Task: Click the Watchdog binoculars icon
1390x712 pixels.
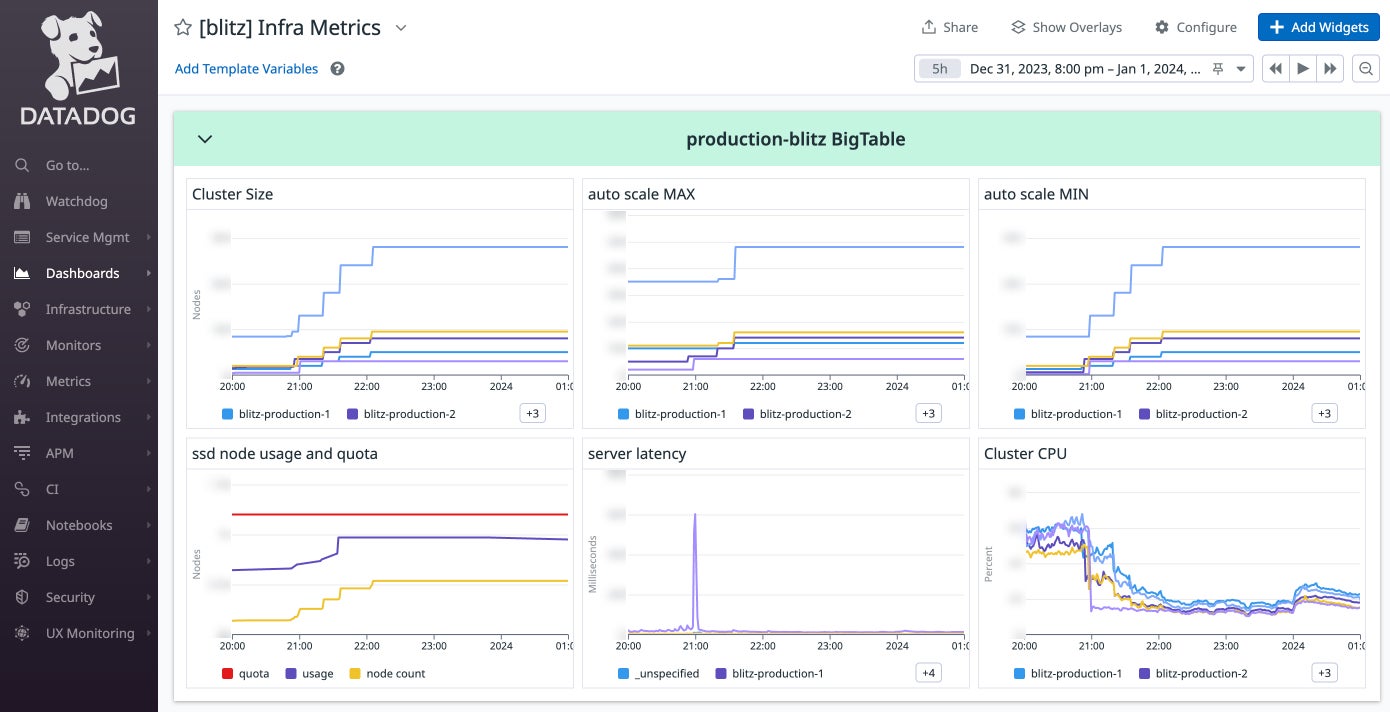Action: [x=22, y=201]
